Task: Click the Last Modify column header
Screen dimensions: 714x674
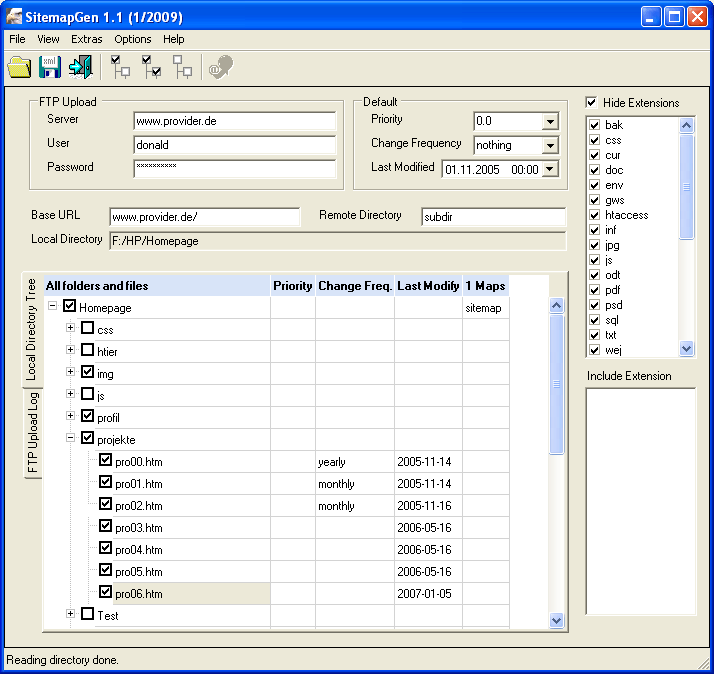Action: tap(428, 286)
